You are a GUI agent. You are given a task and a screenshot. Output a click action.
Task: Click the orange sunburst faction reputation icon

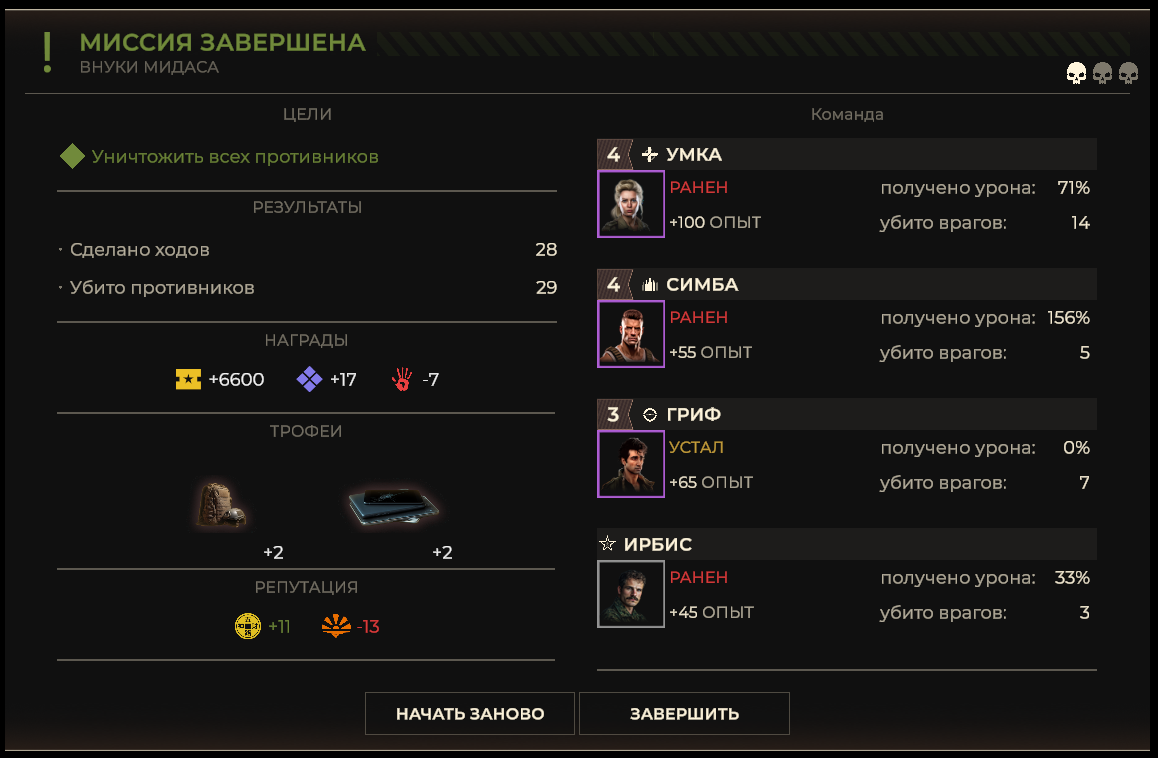click(336, 626)
